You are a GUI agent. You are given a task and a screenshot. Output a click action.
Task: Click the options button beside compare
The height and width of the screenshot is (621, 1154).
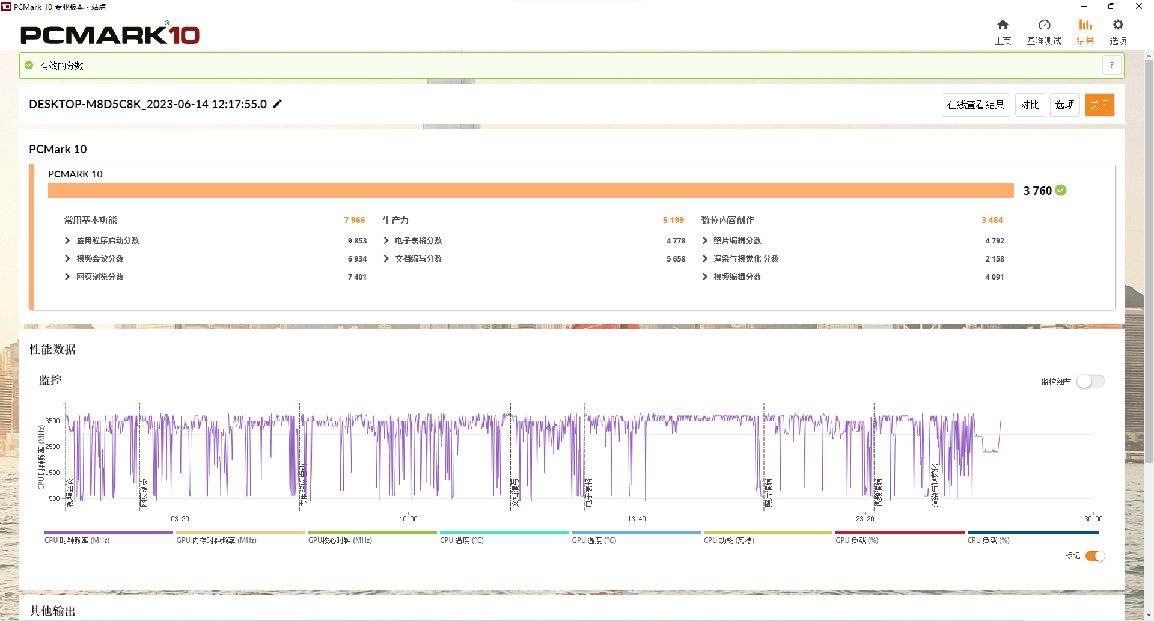click(x=1064, y=104)
